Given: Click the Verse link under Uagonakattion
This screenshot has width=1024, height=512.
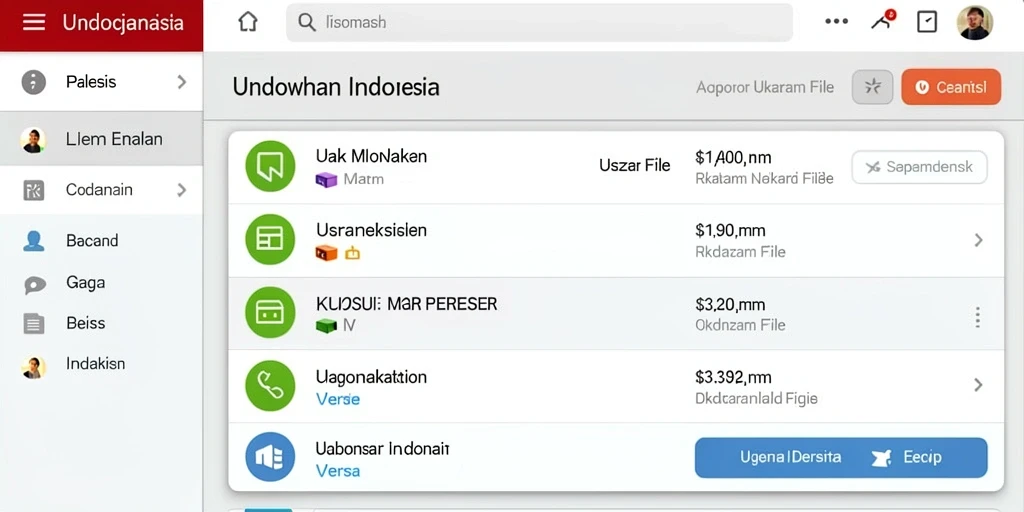Looking at the screenshot, I should pos(338,398).
